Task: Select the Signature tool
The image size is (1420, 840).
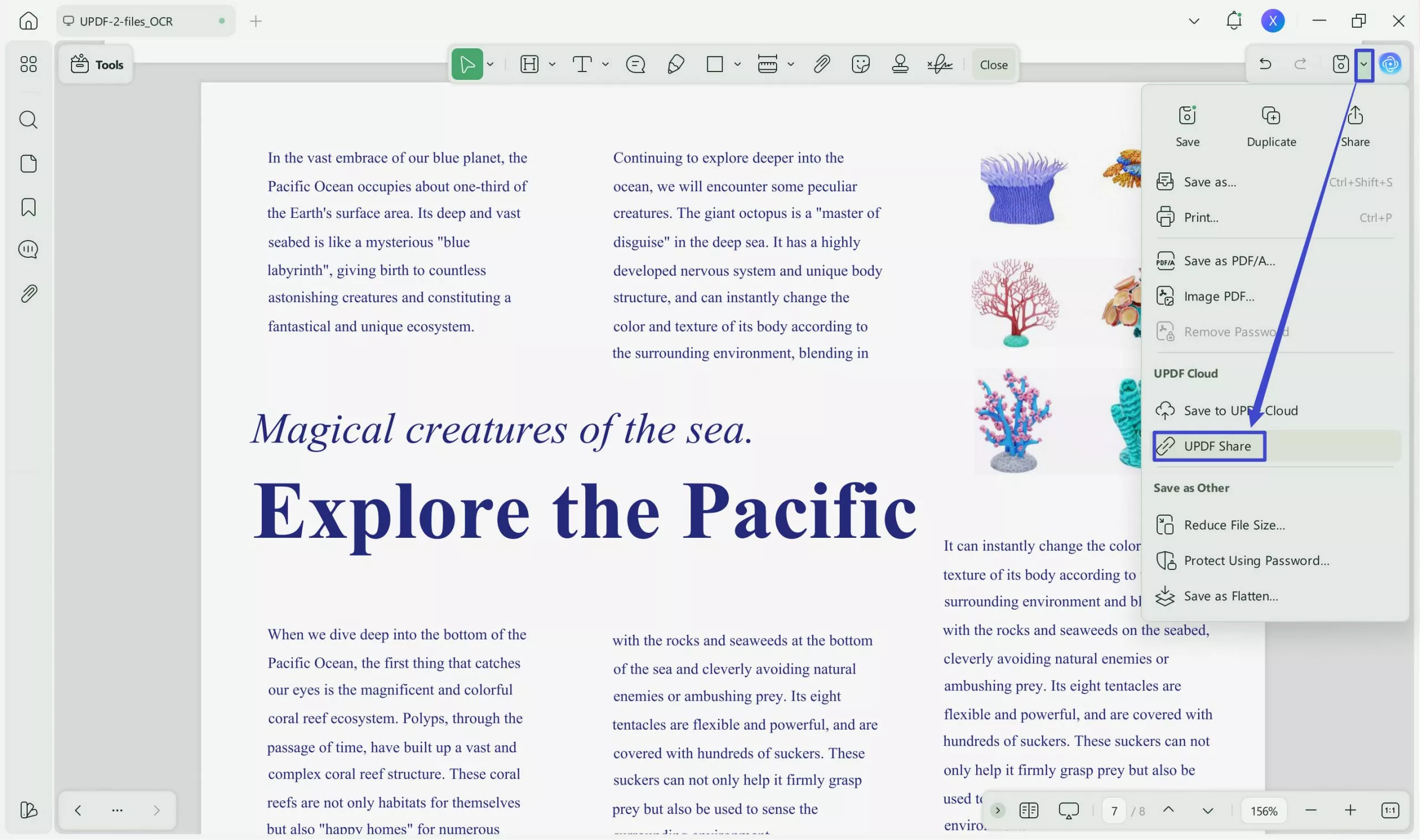Action: [940, 64]
